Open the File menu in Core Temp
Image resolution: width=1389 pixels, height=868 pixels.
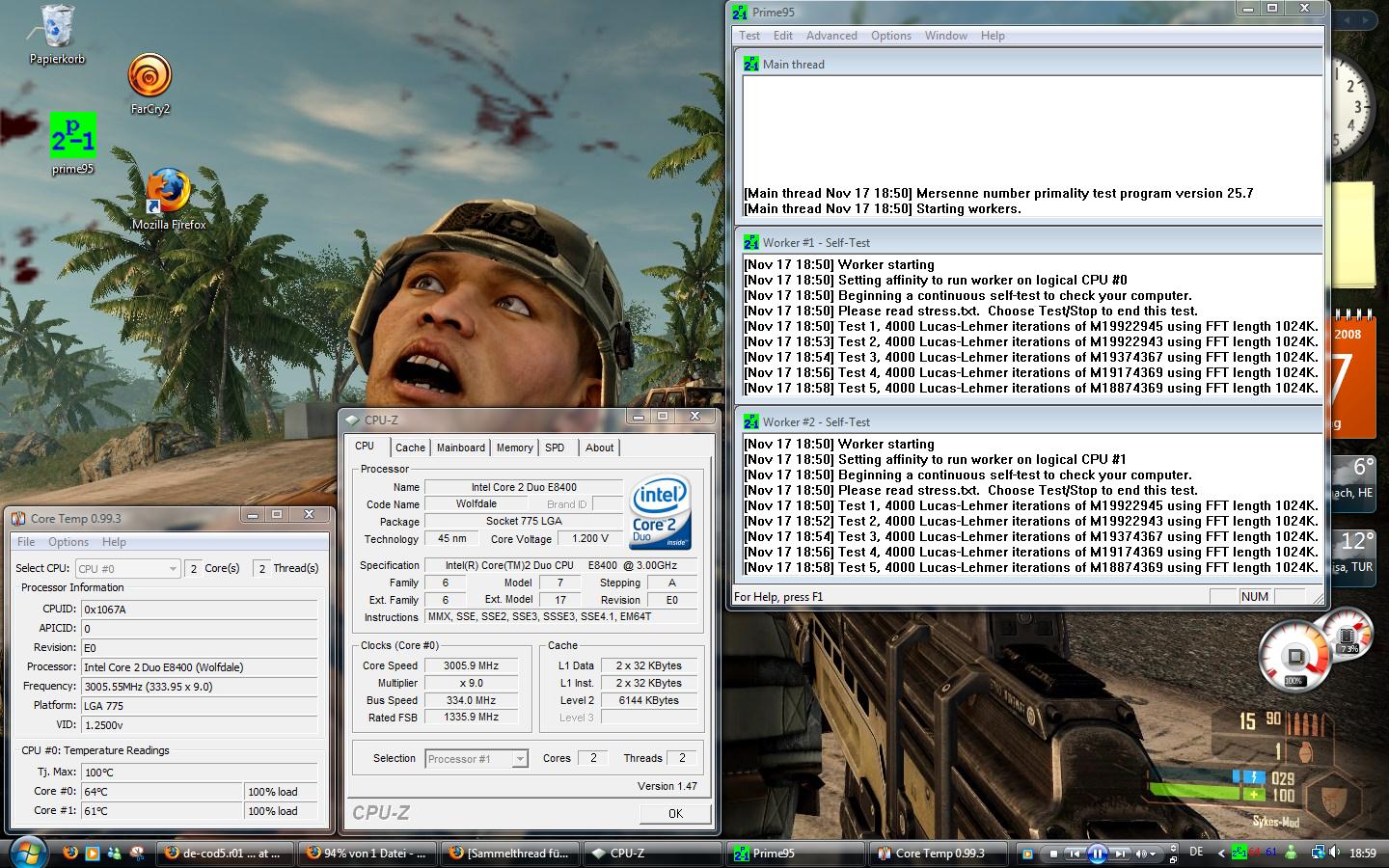pyautogui.click(x=26, y=542)
